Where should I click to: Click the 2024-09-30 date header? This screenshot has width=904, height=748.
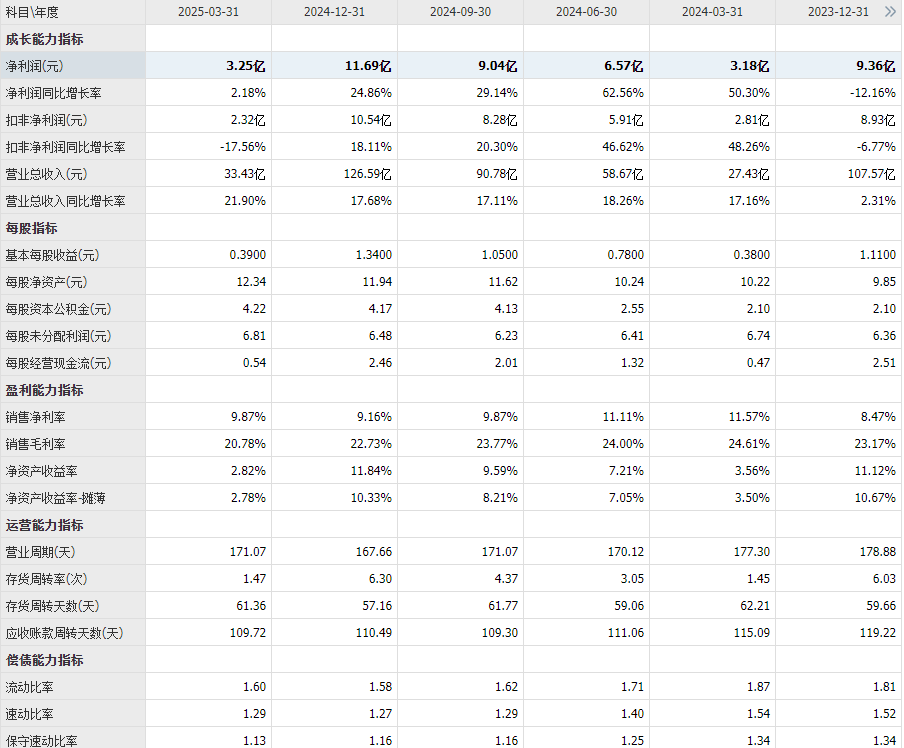point(460,12)
